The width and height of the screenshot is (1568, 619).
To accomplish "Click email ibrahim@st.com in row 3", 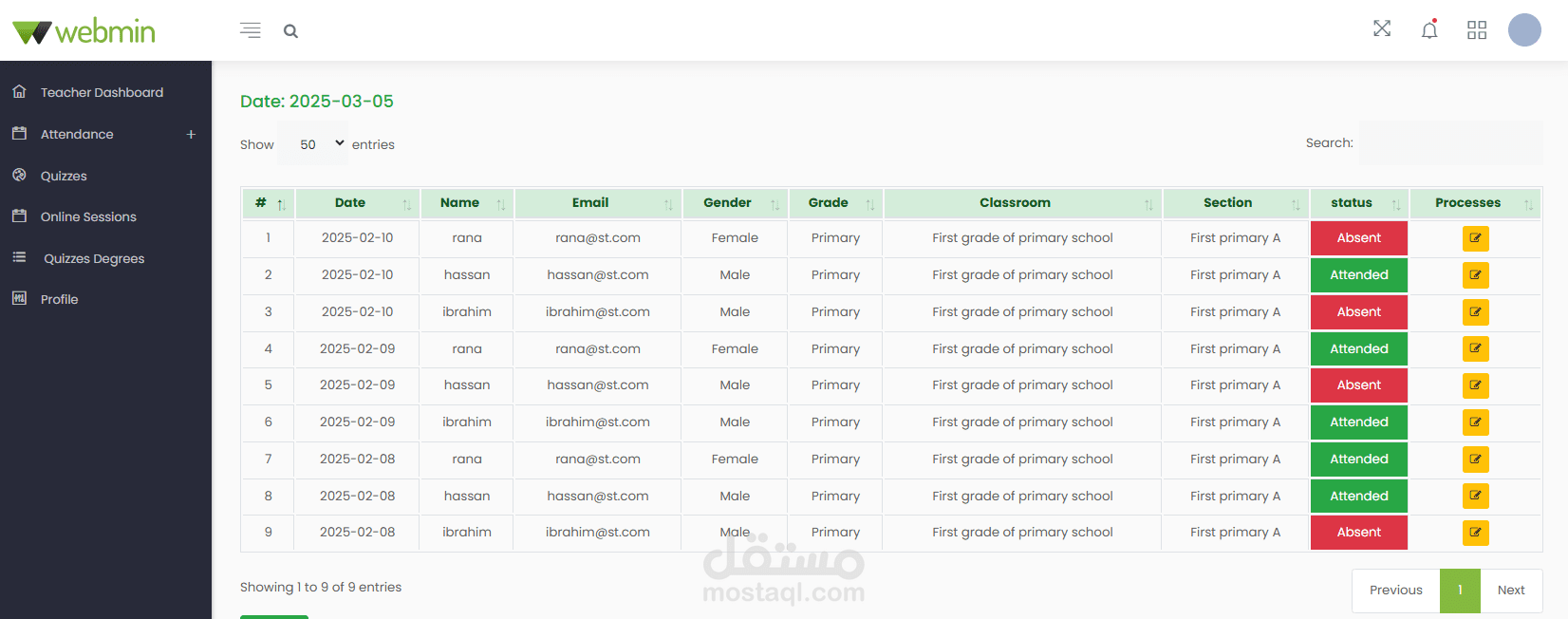I will [x=598, y=312].
